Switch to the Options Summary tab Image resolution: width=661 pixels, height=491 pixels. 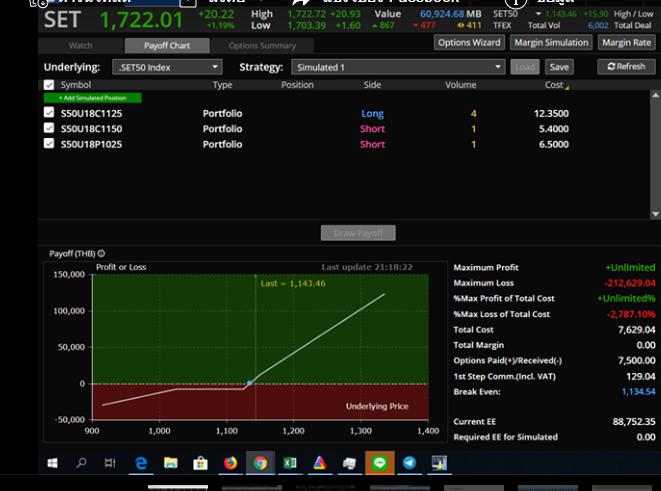[x=262, y=46]
